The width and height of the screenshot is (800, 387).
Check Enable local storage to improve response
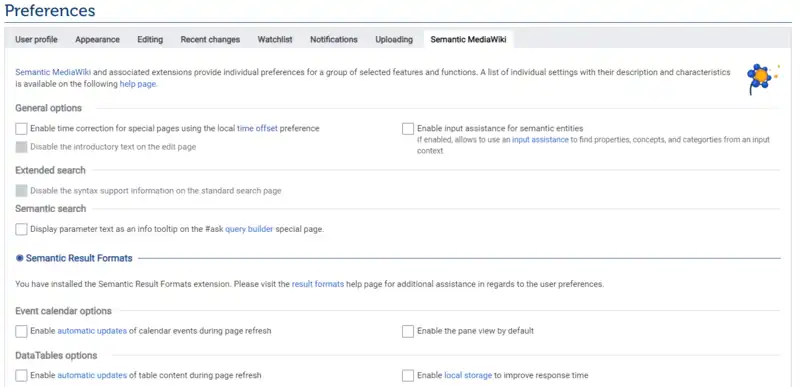[x=408, y=376]
